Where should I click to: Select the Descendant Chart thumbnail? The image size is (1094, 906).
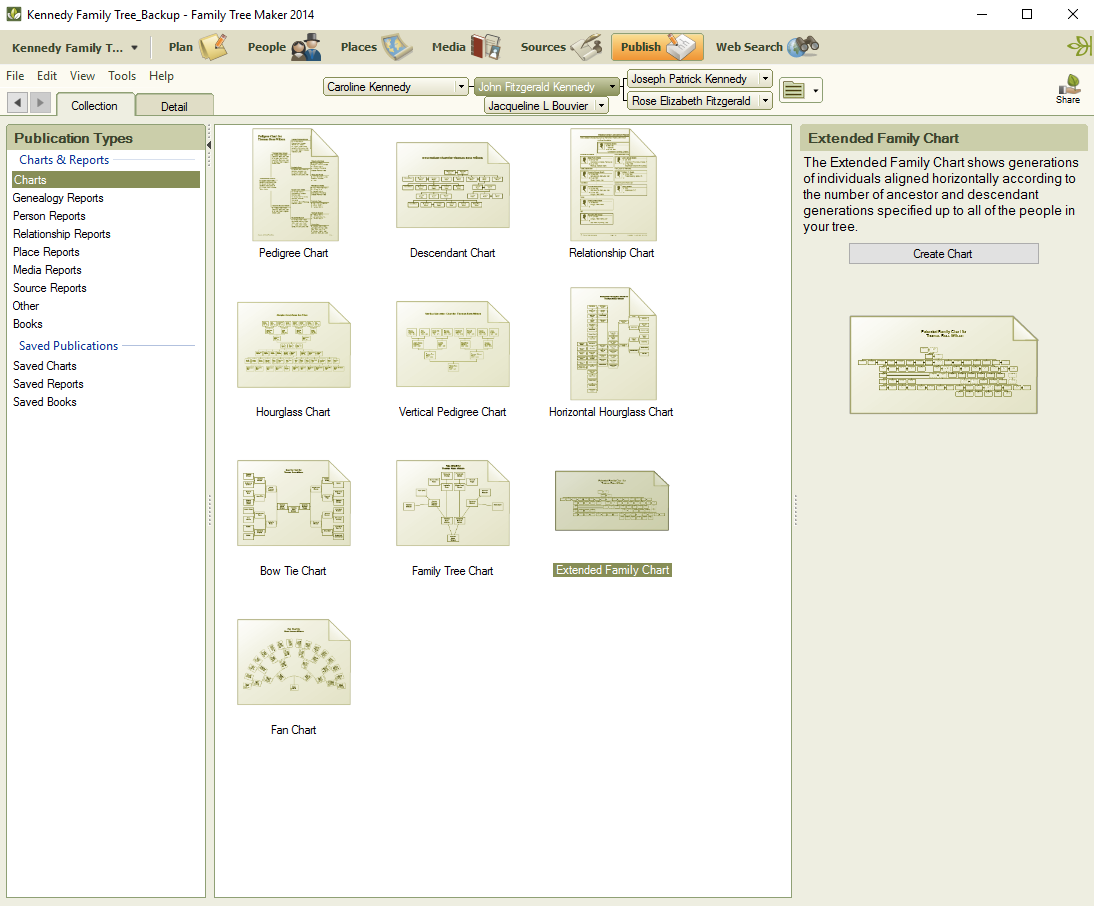[x=453, y=185]
